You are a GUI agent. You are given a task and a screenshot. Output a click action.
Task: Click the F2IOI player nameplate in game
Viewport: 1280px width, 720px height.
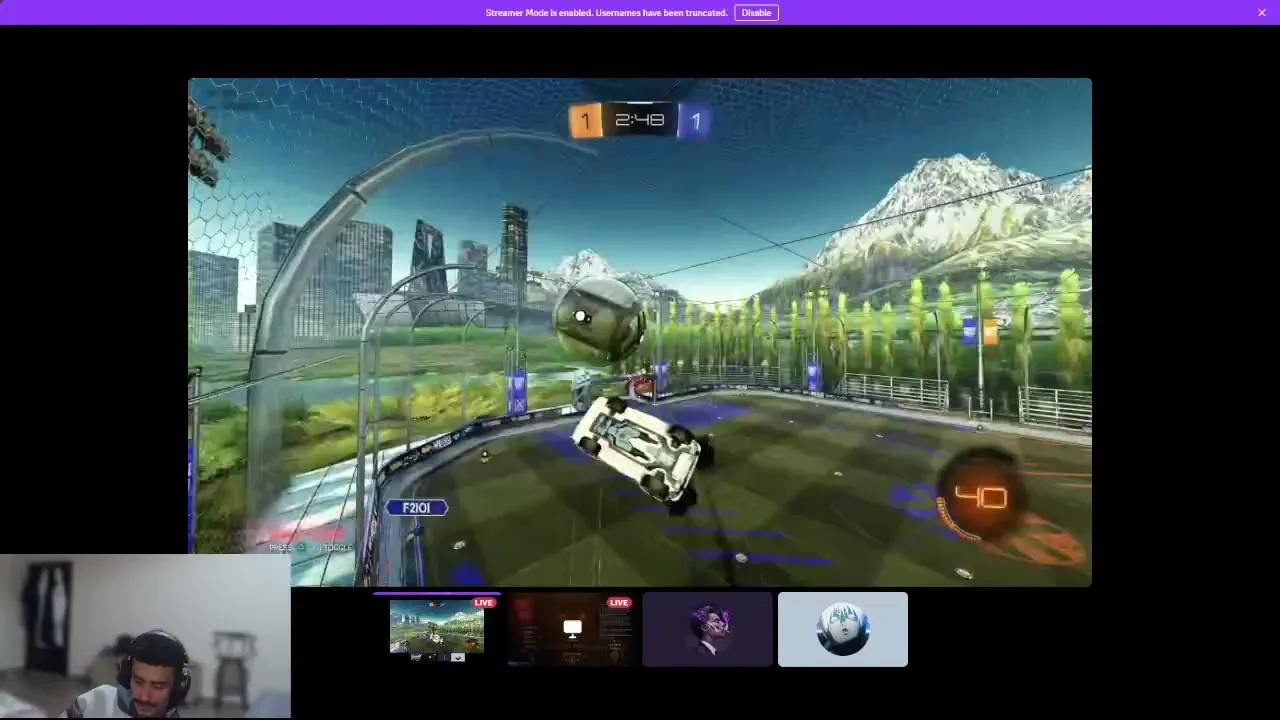[x=416, y=508]
